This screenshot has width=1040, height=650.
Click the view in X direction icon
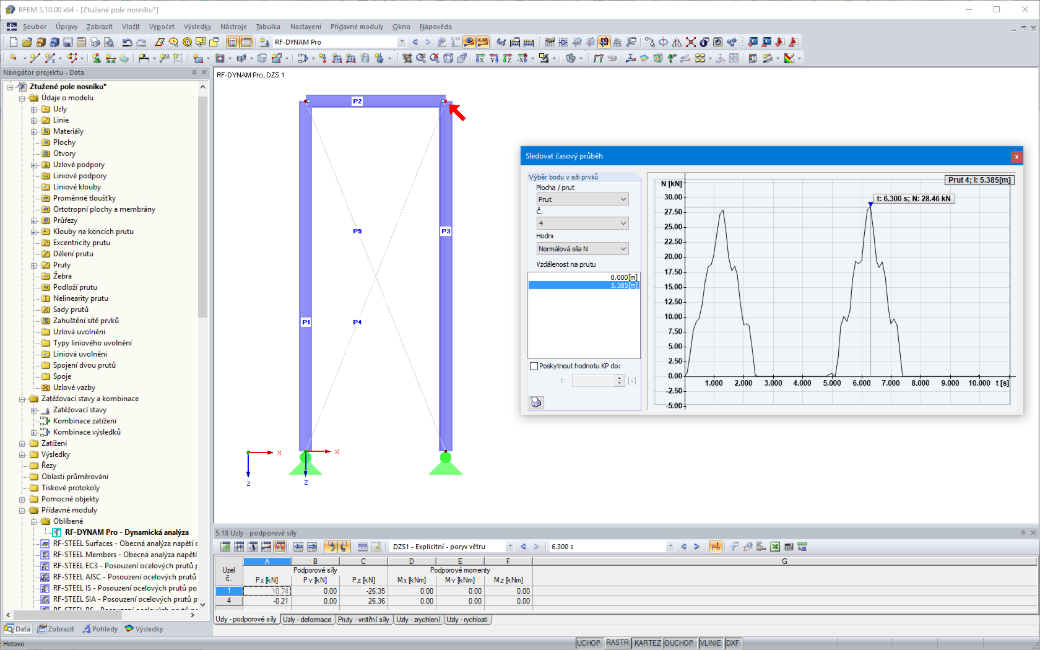pos(480,58)
